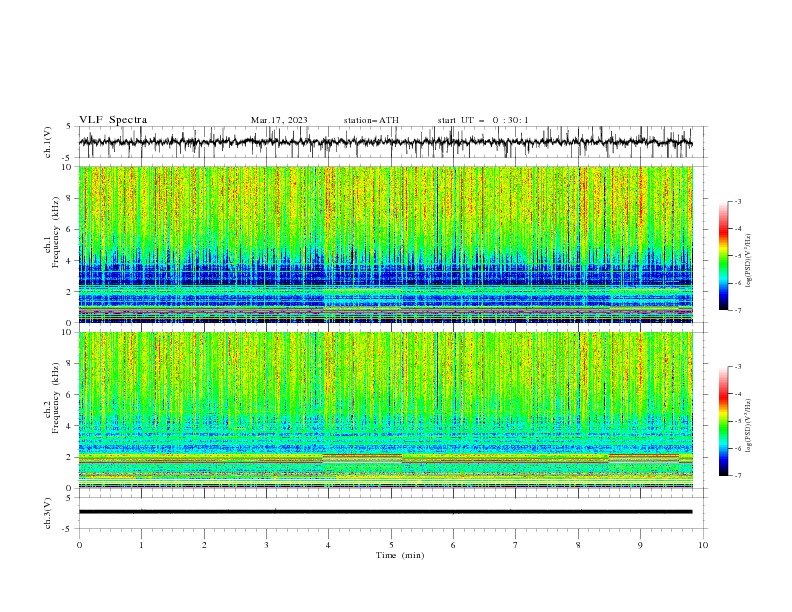The image size is (792, 612).
Task: Click time axis tick label "10"
Action: [703, 545]
